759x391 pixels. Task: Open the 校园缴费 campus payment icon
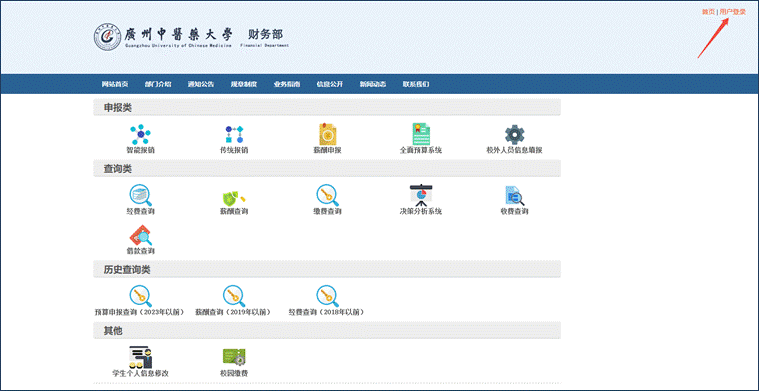tap(234, 357)
